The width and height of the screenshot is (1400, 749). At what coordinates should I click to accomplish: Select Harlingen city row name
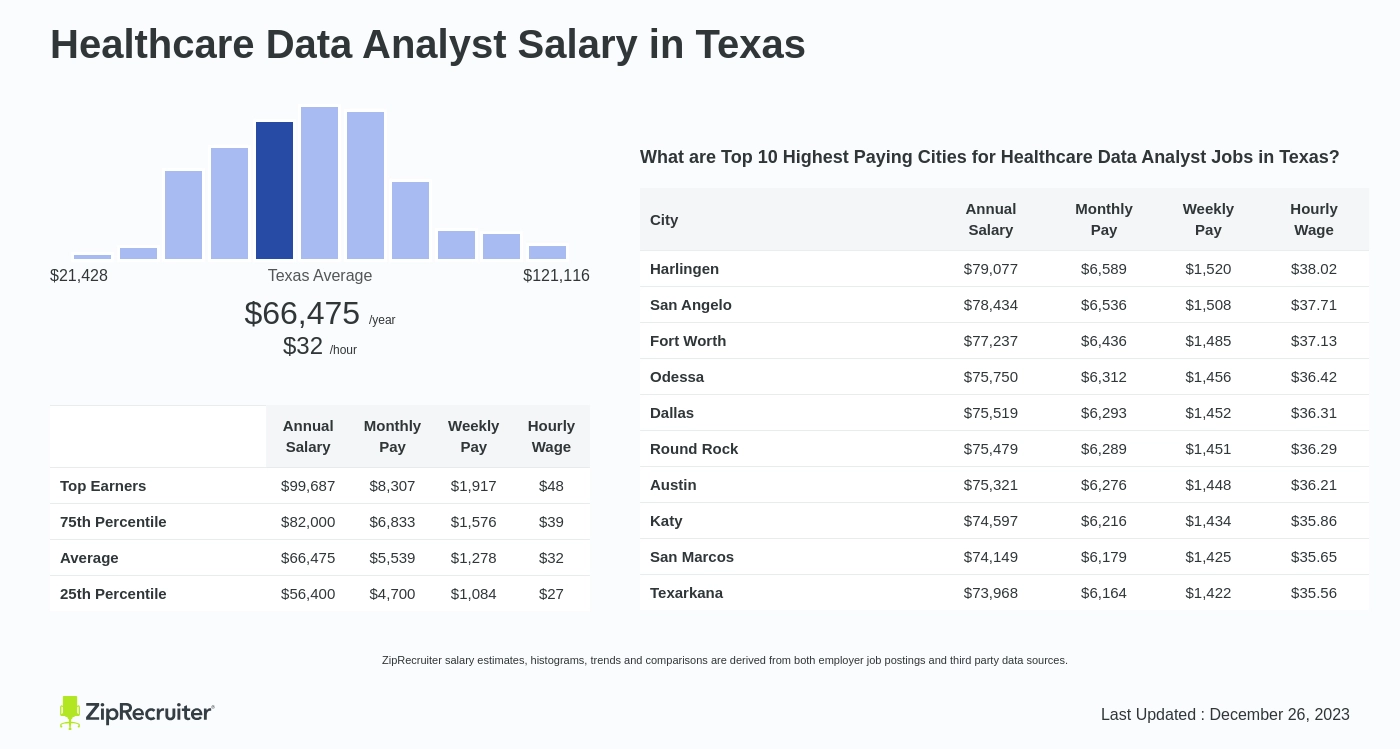click(684, 268)
